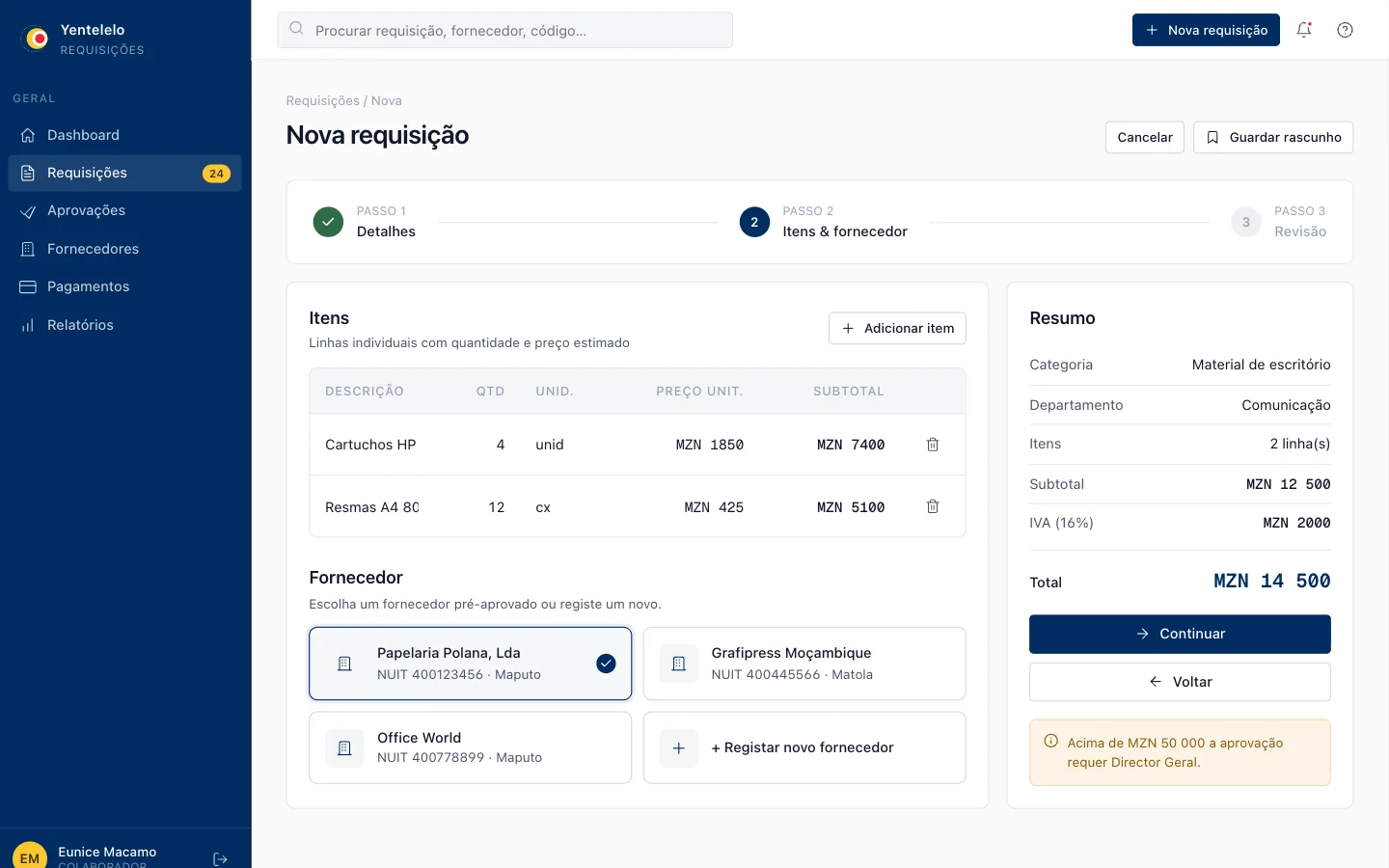1389x868 pixels.
Task: Click the search magnifier icon
Action: [296, 29]
